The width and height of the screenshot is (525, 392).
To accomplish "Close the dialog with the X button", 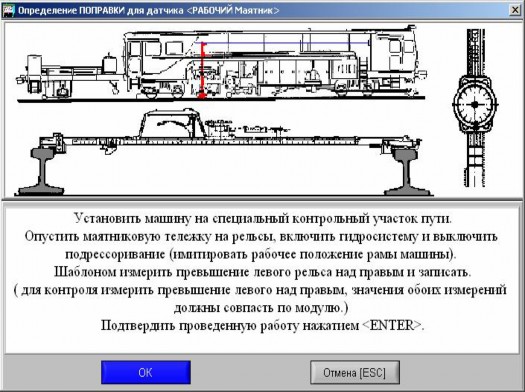I will coord(516,10).
